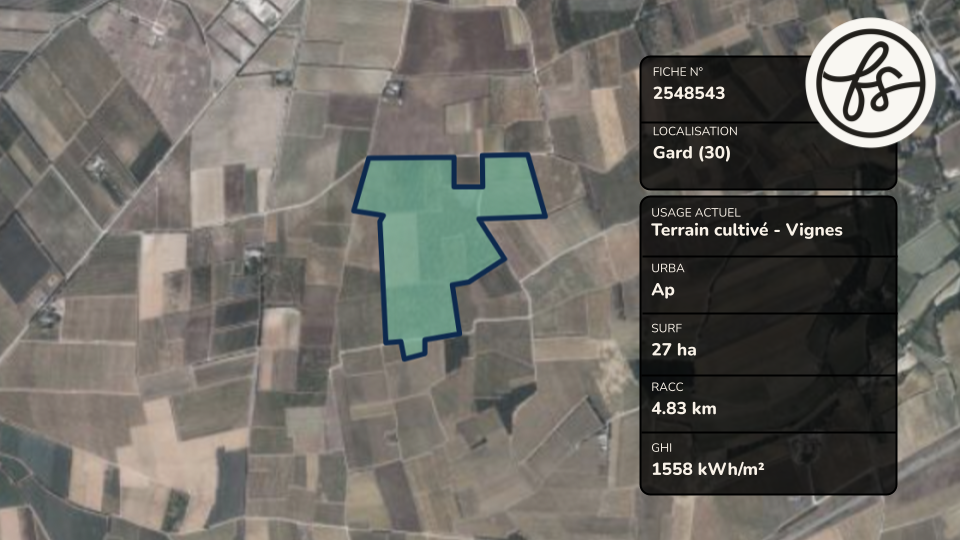
Task: Click the 1558 kWh/m² irradiation value
Action: click(x=708, y=469)
